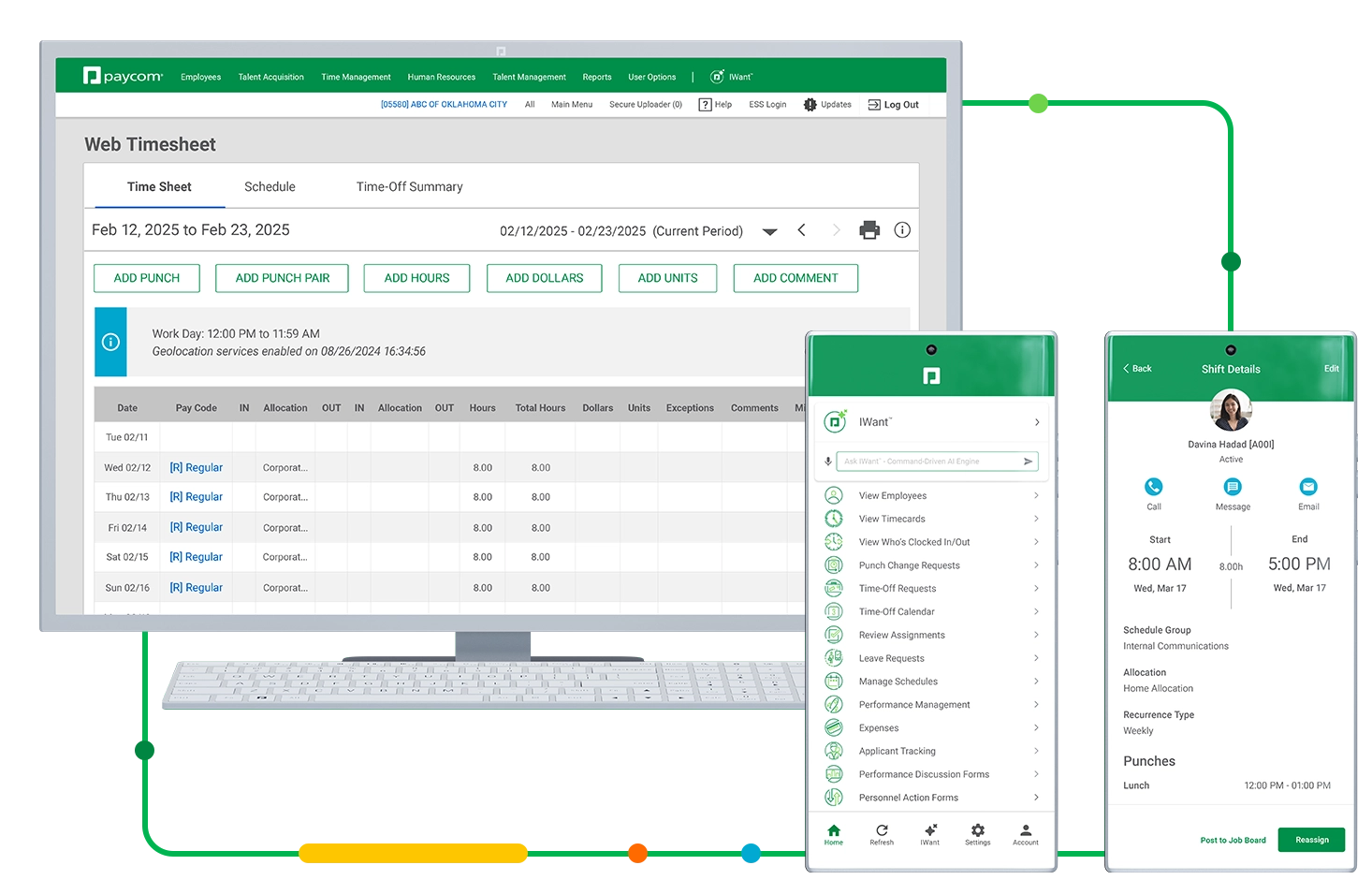Tap the Message chat icon
Screen dimensions: 1372x880
pos(1233,487)
